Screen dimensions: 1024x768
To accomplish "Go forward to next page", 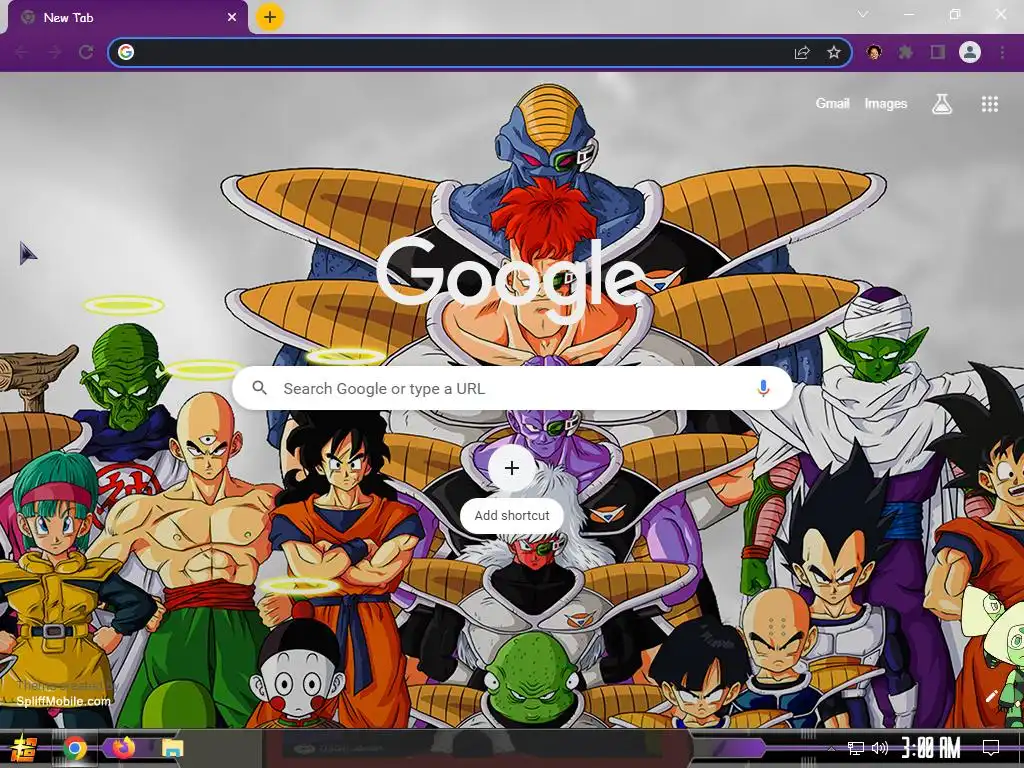I will pos(55,52).
